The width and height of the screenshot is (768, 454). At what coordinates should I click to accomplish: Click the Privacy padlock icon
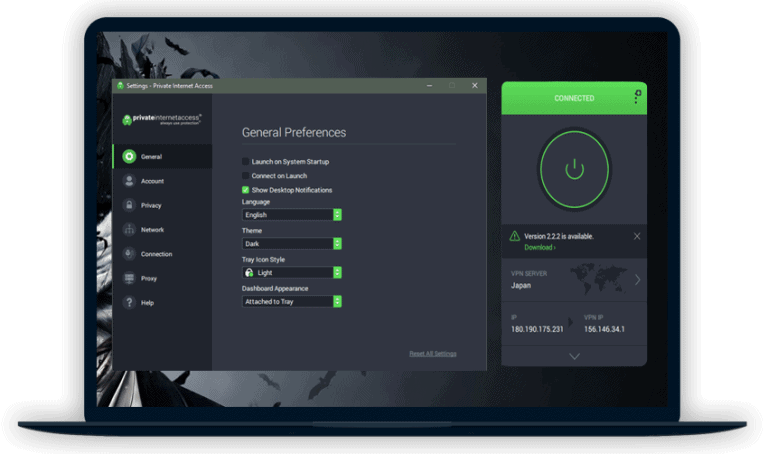click(129, 205)
